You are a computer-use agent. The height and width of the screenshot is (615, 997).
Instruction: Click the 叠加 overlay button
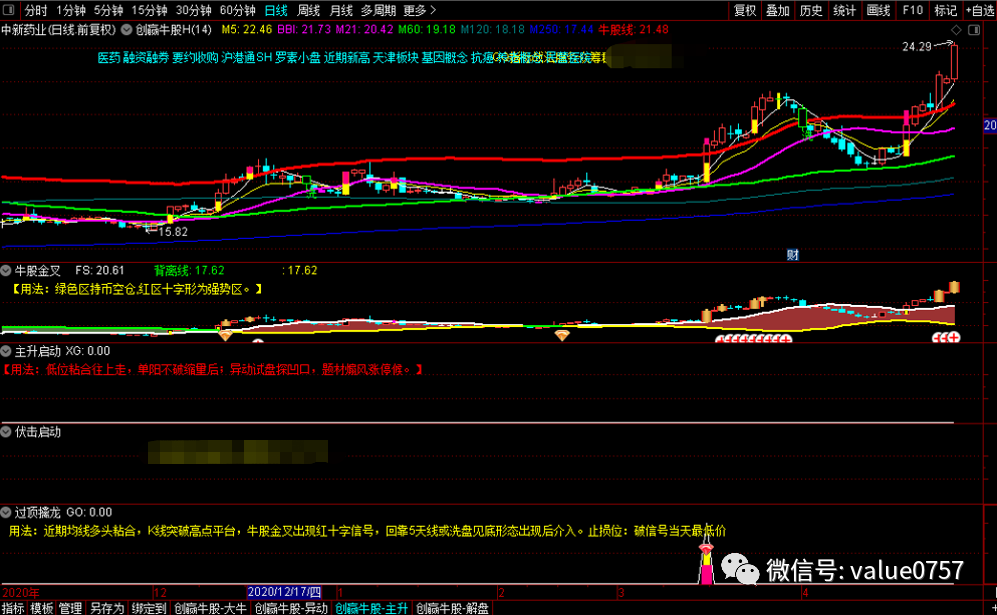(x=778, y=10)
